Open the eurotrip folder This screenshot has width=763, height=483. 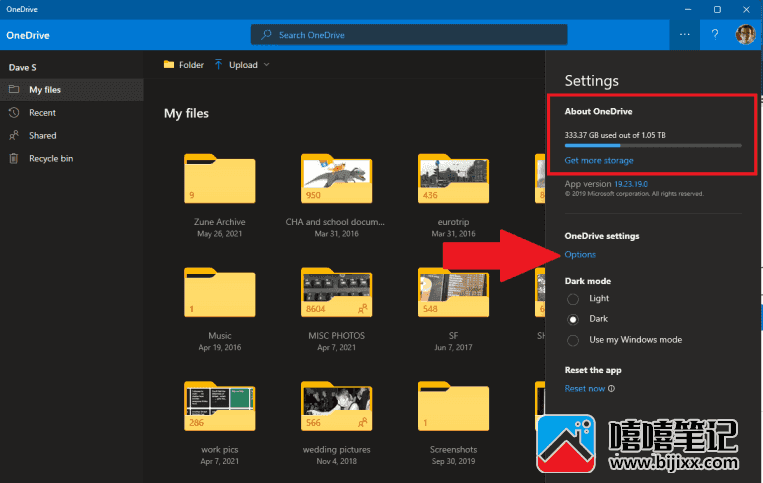click(x=453, y=178)
